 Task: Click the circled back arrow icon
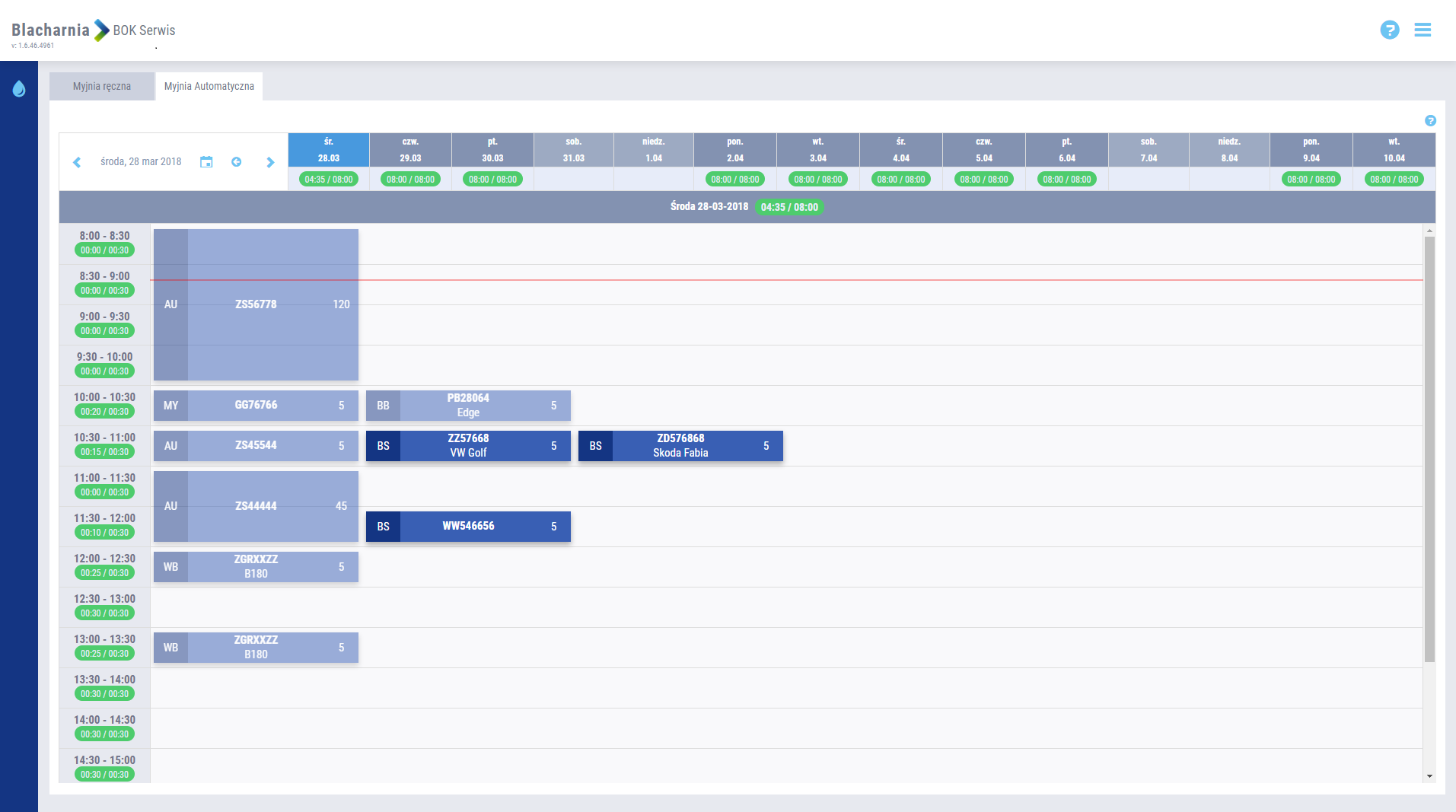click(x=237, y=162)
